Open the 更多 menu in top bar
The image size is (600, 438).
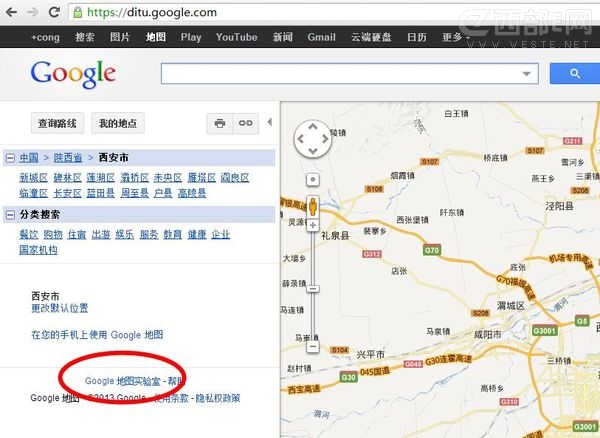tap(456, 37)
